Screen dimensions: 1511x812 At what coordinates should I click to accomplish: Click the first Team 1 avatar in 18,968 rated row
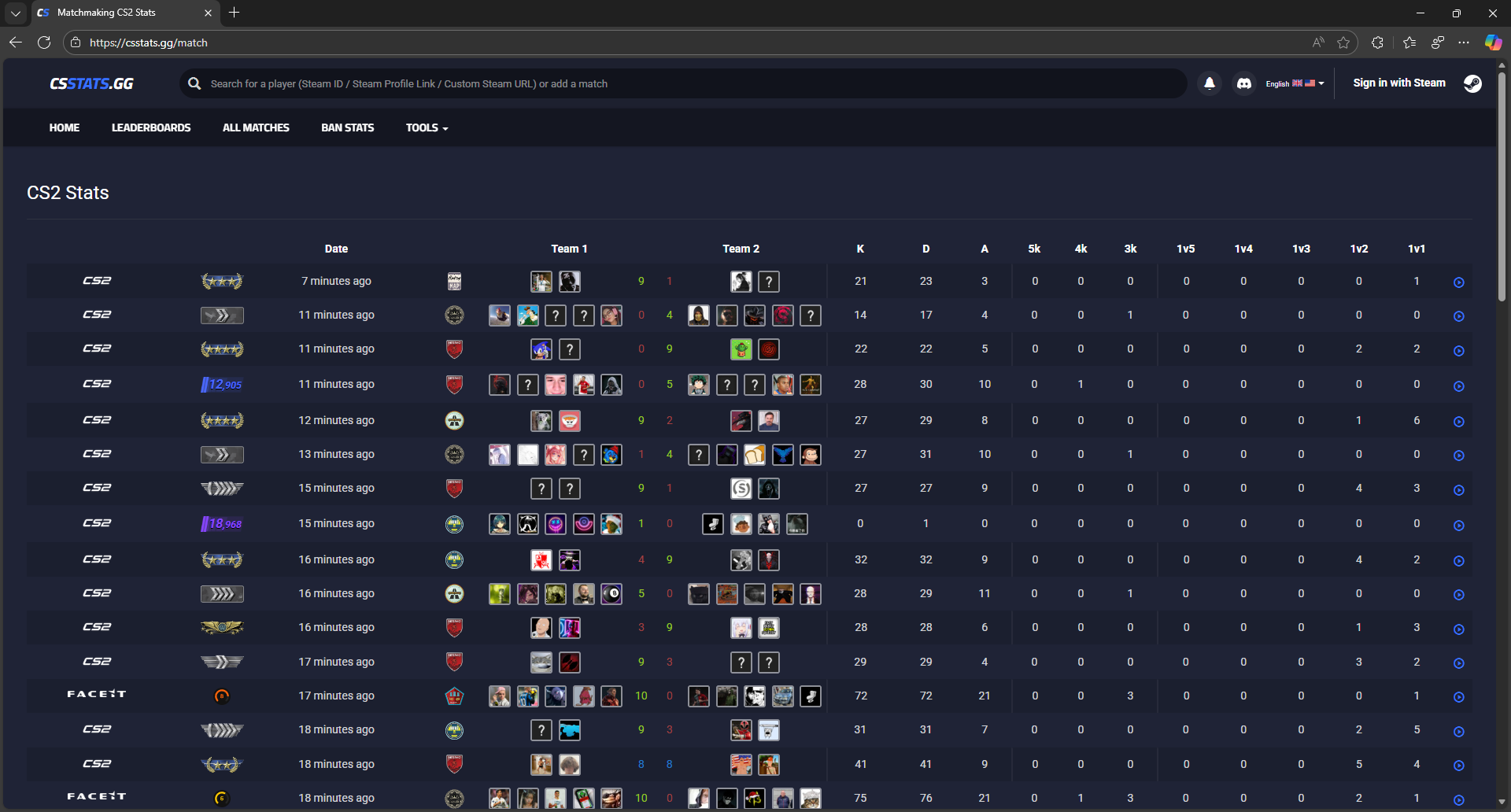pyautogui.click(x=500, y=523)
